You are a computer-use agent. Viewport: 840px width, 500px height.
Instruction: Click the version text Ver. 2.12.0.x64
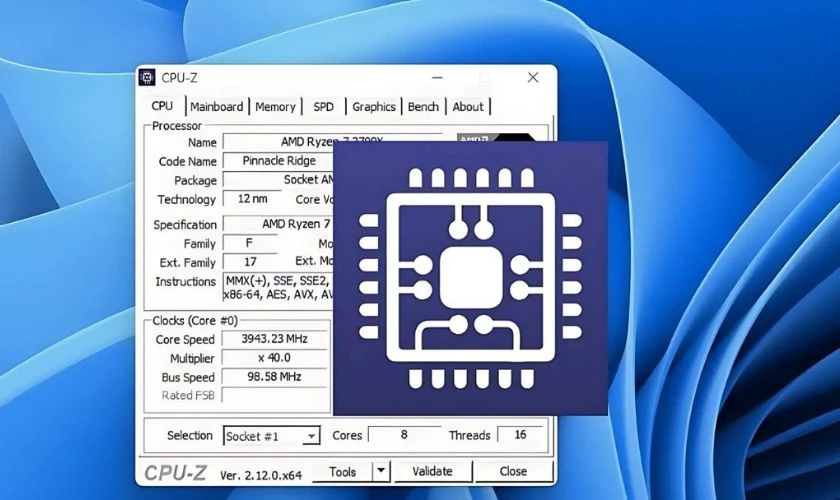coord(261,475)
